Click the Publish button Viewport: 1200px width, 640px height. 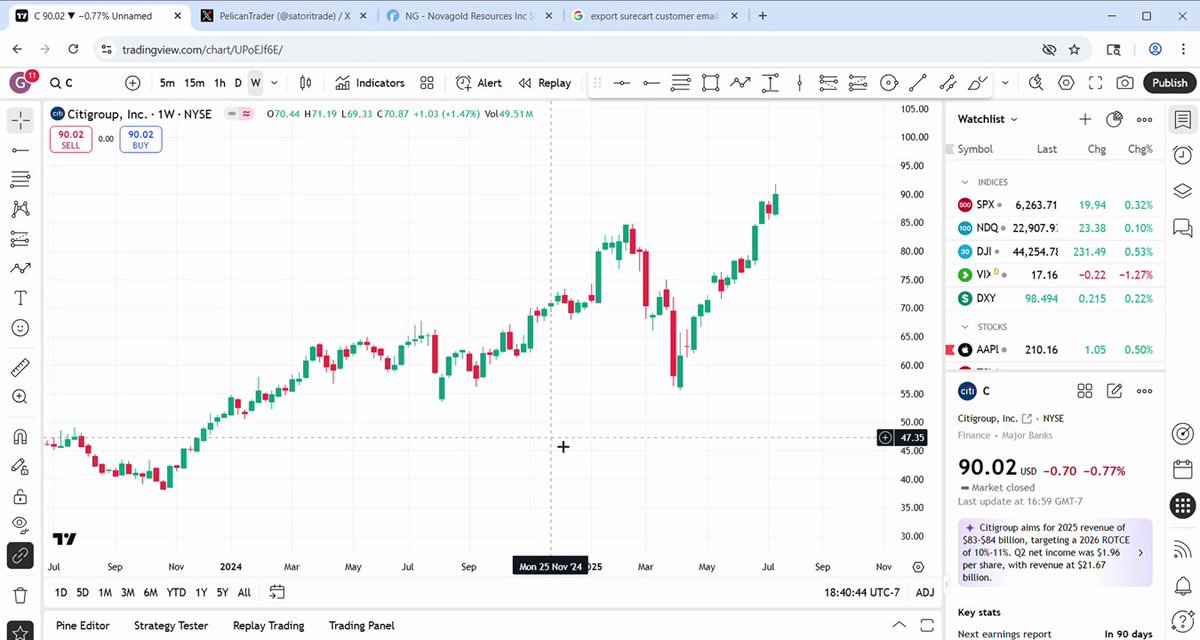(1169, 83)
